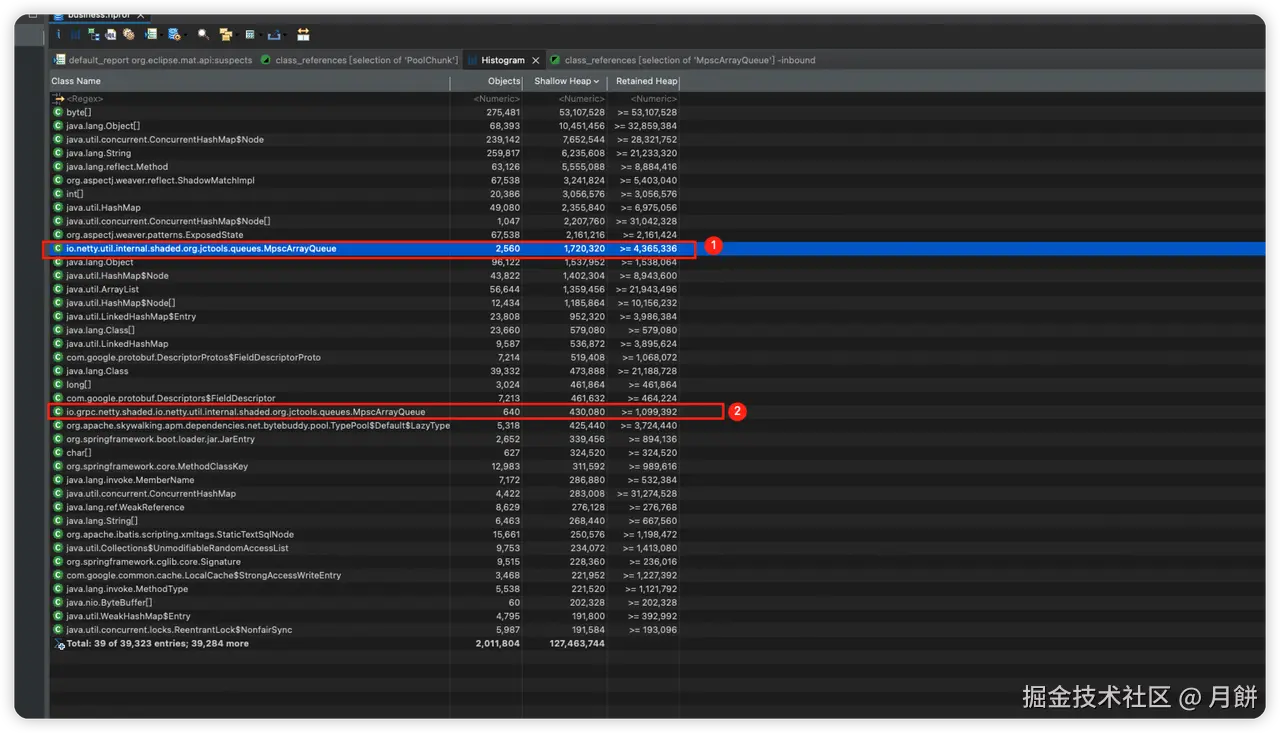Click the export toolbar icon
Screen dimensions: 1280x733
tap(274, 35)
